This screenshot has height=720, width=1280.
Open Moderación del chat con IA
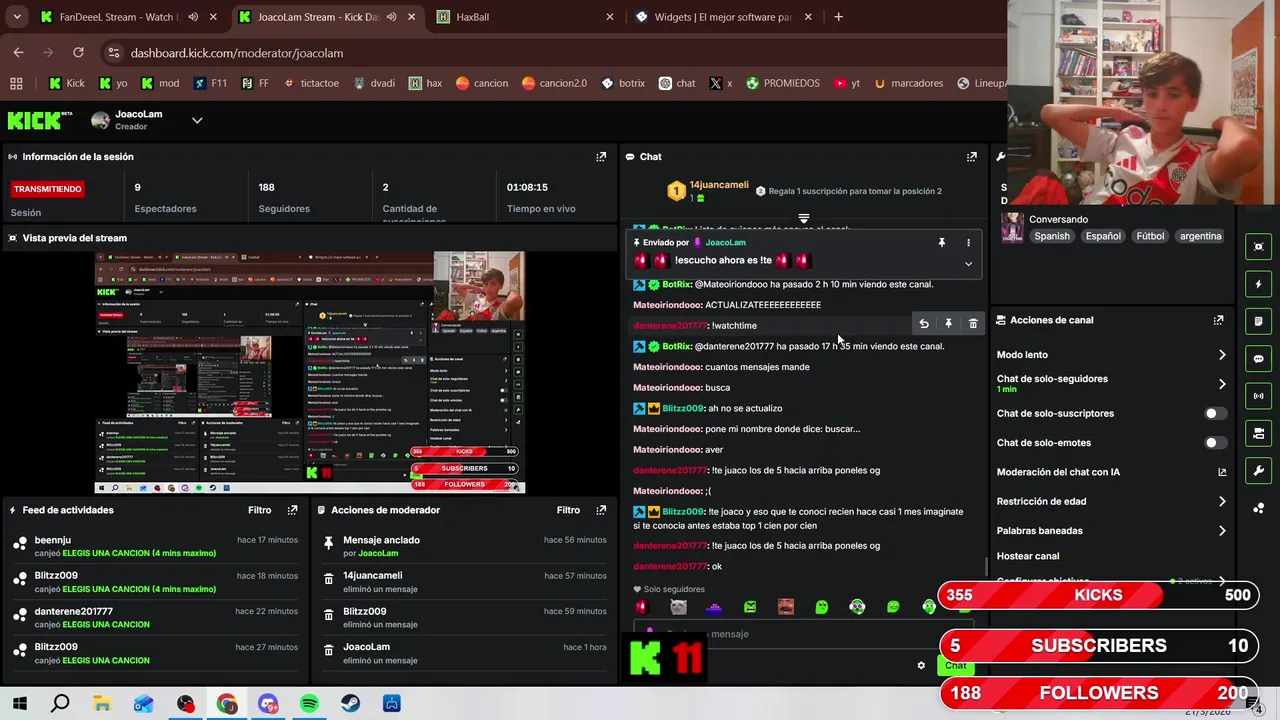[1110, 472]
